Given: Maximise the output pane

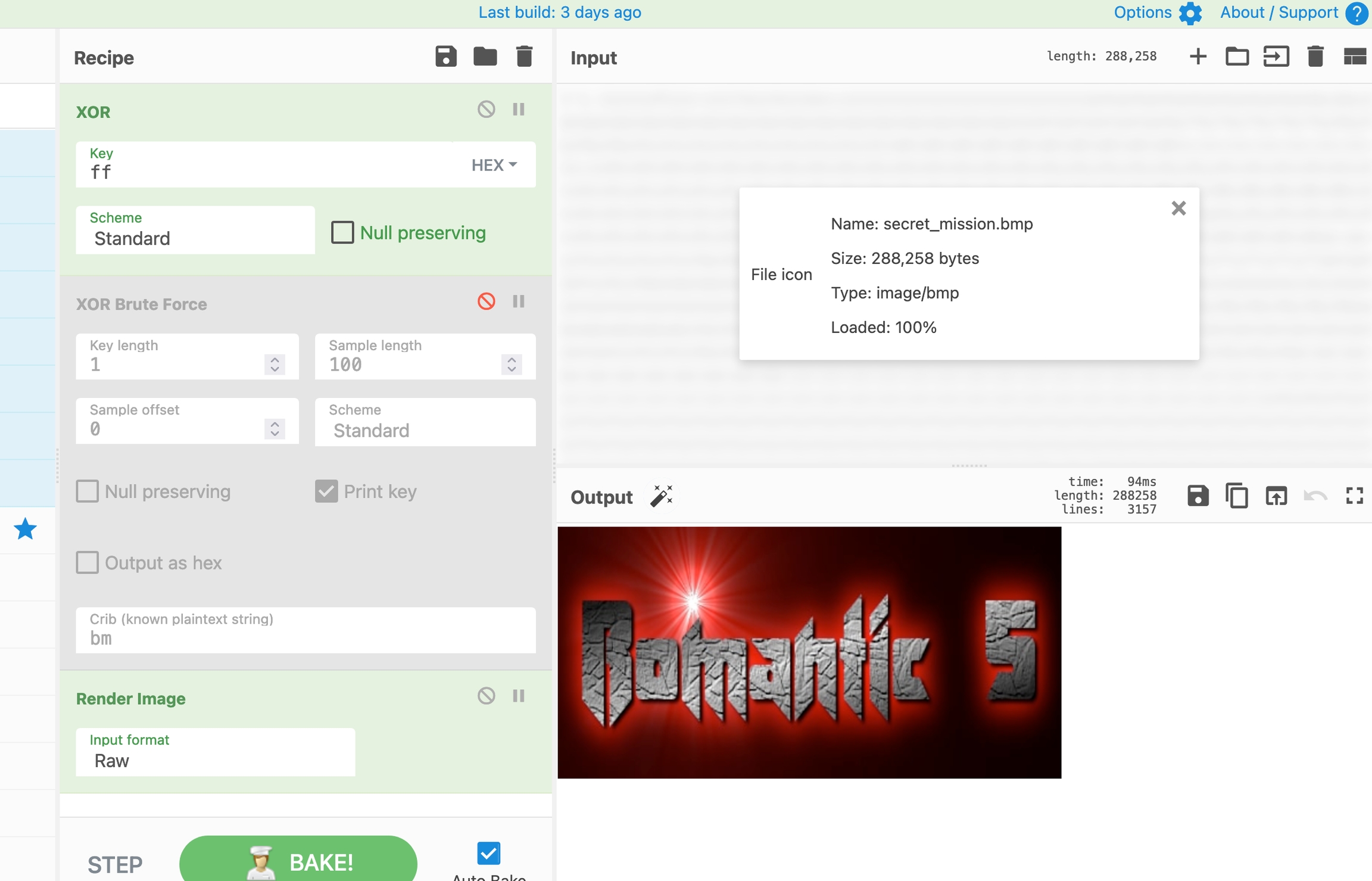Looking at the screenshot, I should click(1354, 496).
